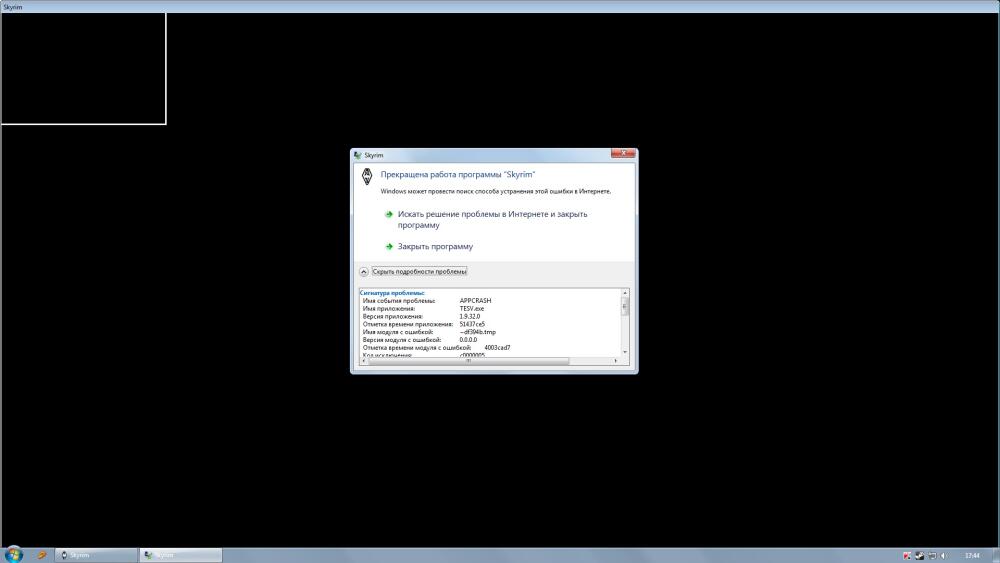This screenshot has height=563, width=1000.
Task: Click the horizontal scrollbar right arrow
Action: coord(615,361)
